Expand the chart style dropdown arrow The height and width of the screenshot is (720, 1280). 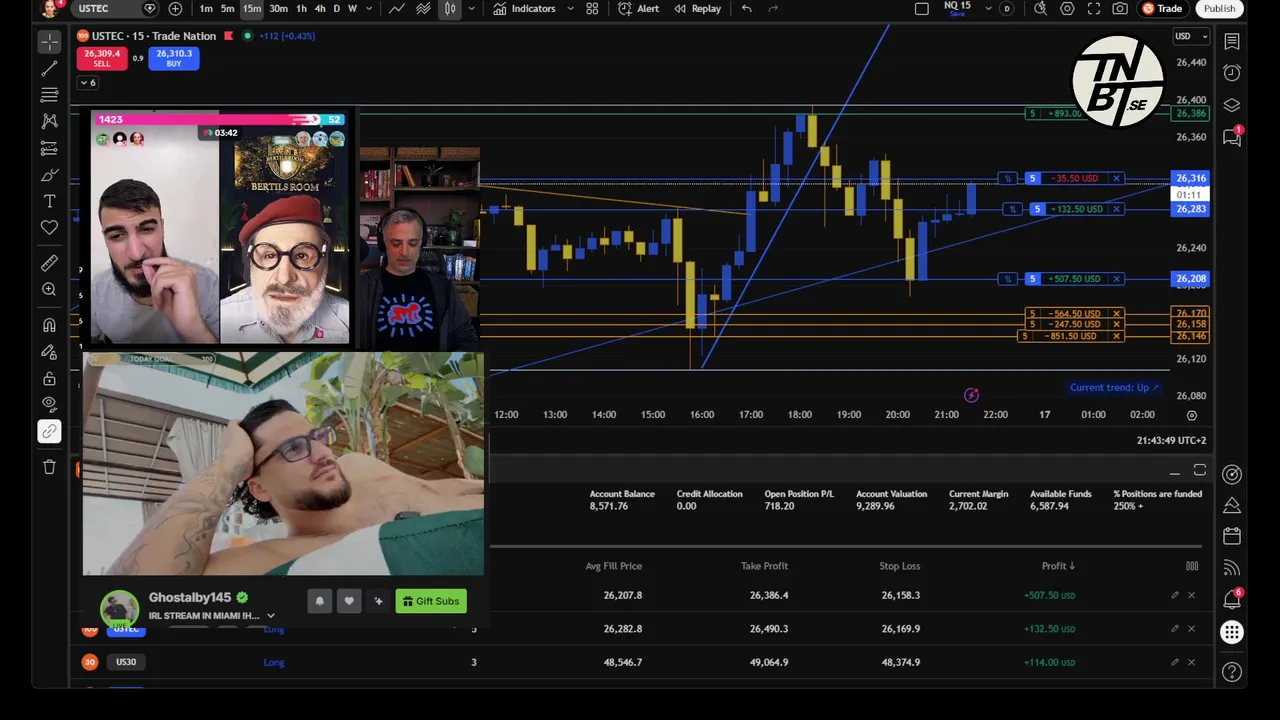click(x=471, y=9)
